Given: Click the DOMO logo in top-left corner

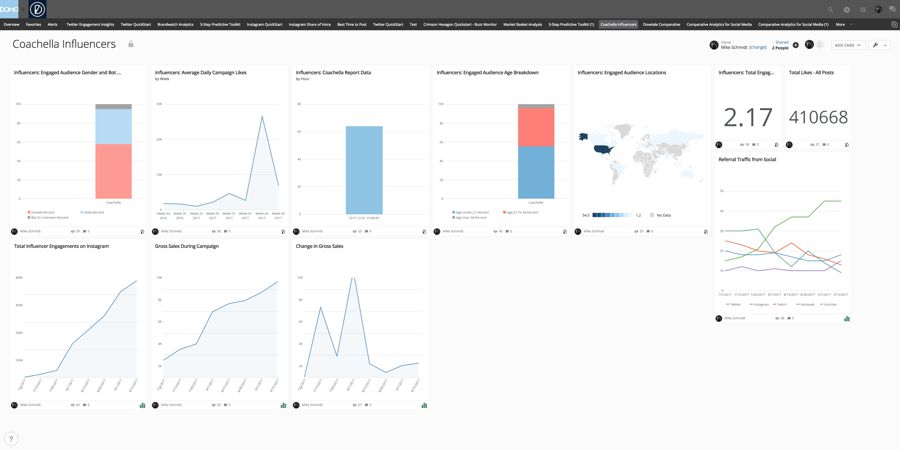Looking at the screenshot, I should pyautogui.click(x=9, y=9).
